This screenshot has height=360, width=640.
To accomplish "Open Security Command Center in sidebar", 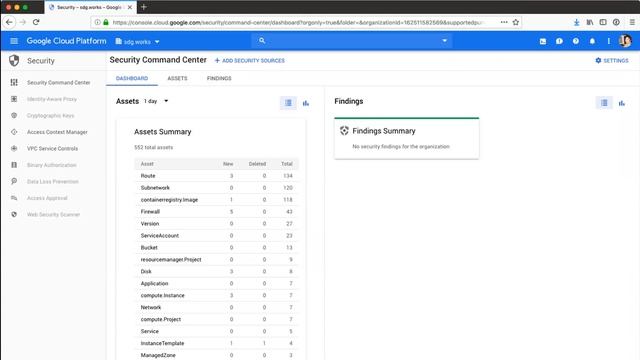I will coord(58,82).
